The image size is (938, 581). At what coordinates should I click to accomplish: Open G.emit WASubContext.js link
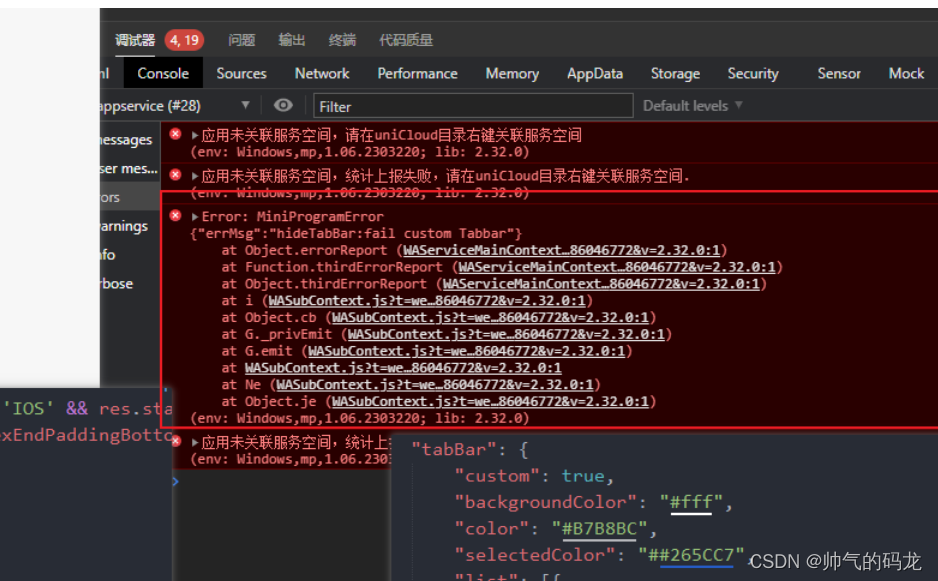(x=467, y=351)
